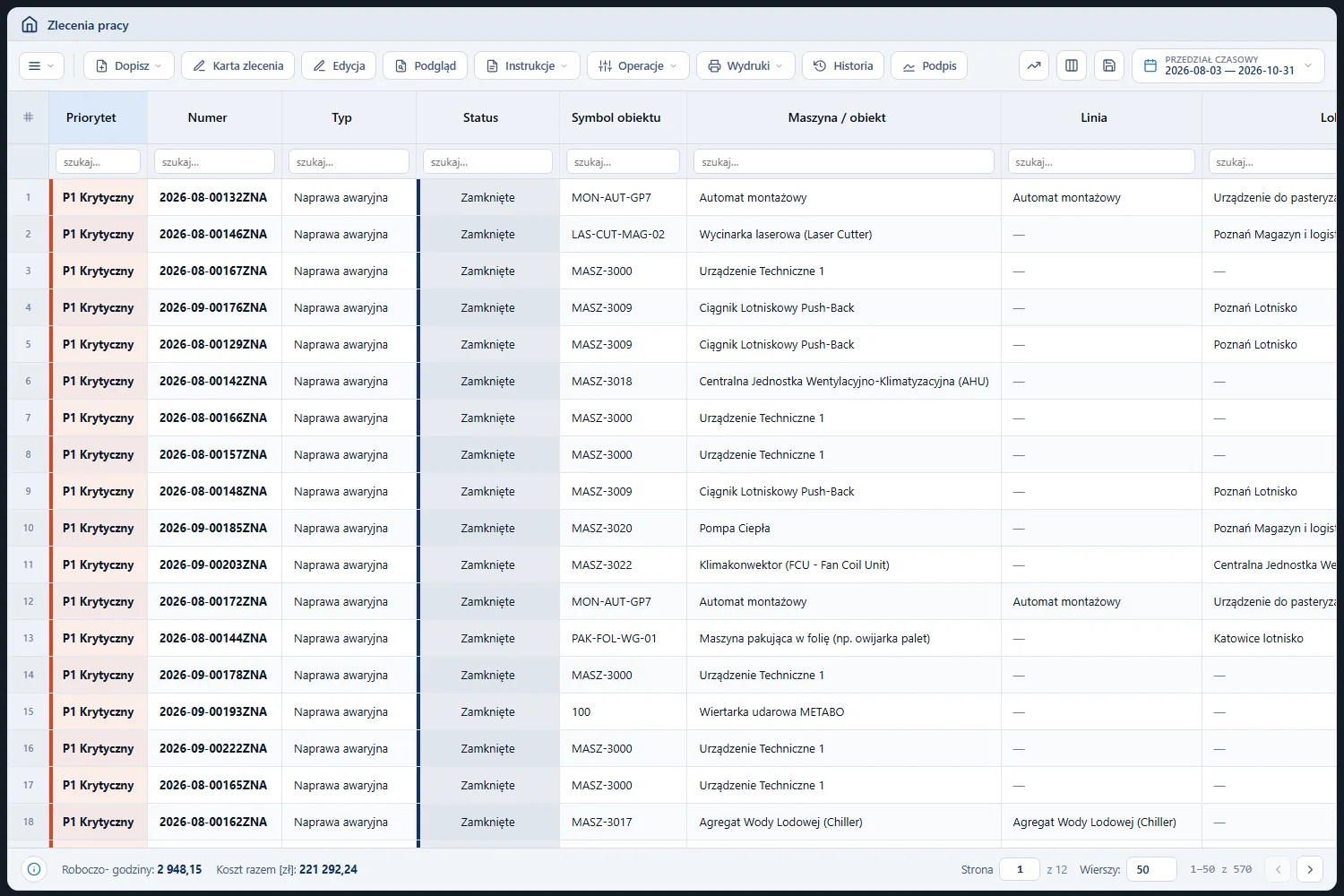Open the trend chart icon
Viewport: 1344px width, 896px height.
click(x=1034, y=65)
